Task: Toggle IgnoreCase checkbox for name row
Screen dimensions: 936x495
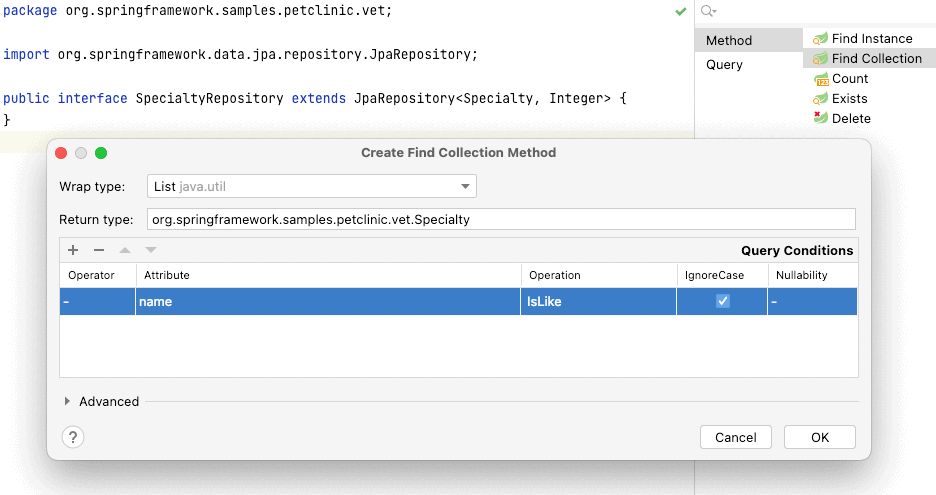Action: click(722, 301)
